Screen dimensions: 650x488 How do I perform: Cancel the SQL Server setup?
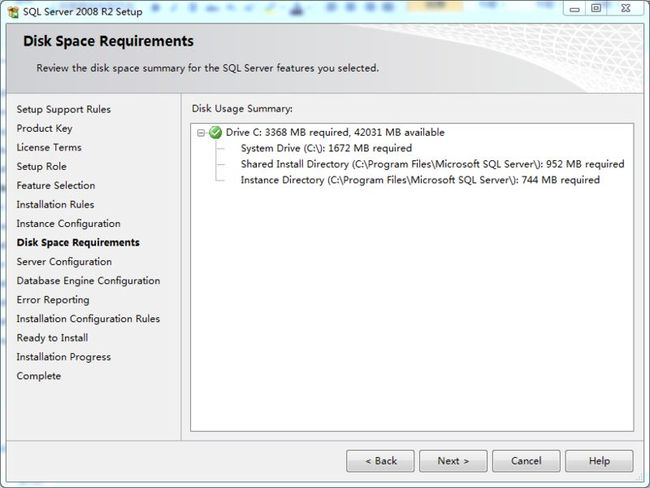pos(526,461)
